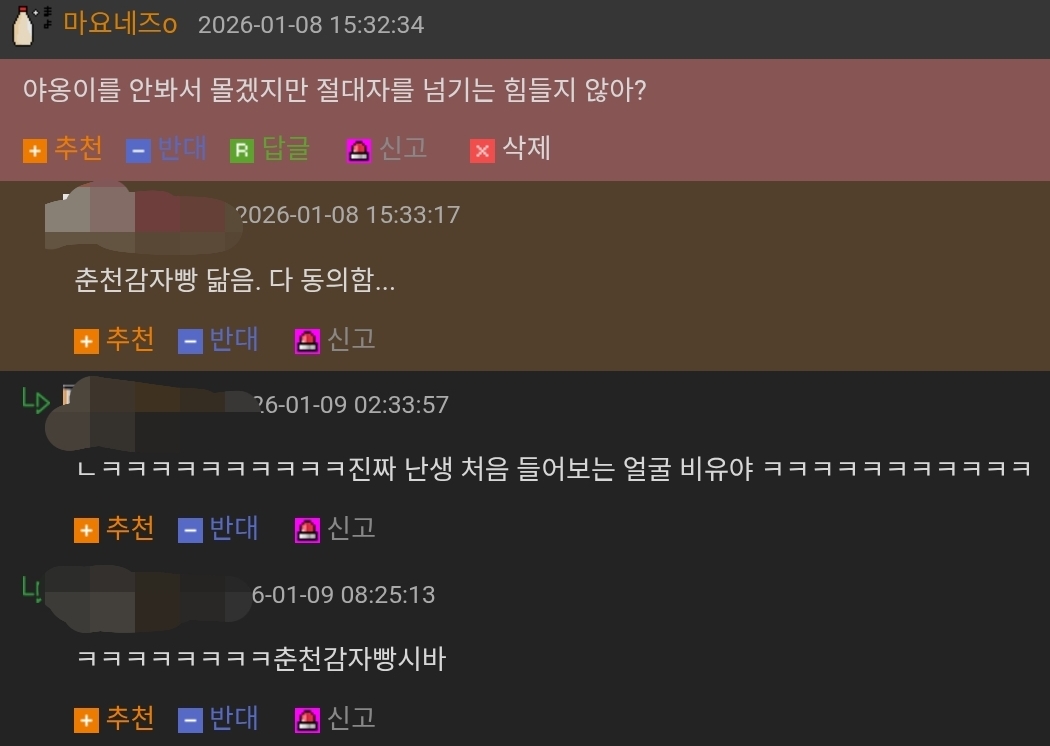
Task: Click the red X delete icon
Action: [x=482, y=151]
